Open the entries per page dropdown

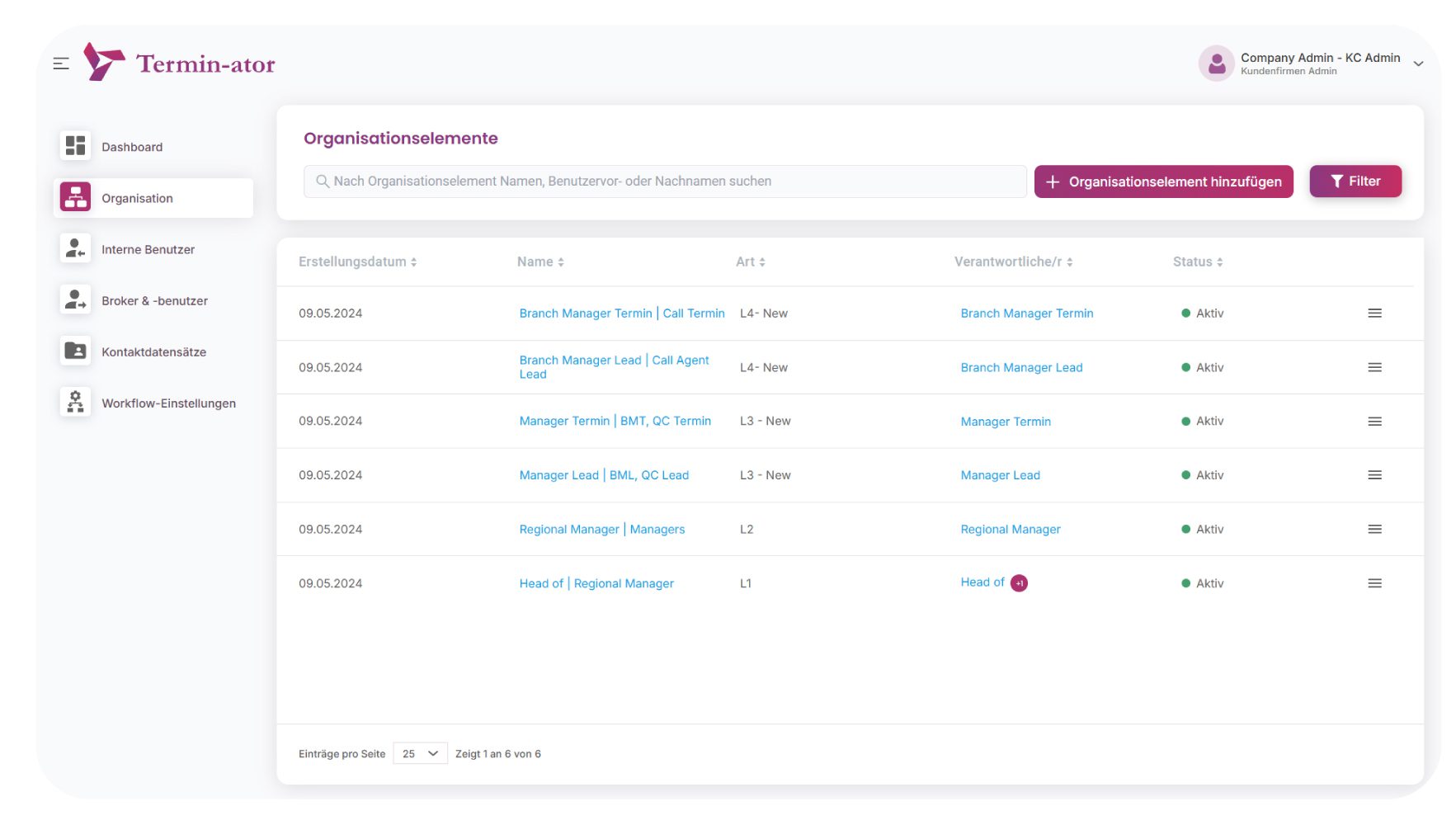(x=420, y=753)
